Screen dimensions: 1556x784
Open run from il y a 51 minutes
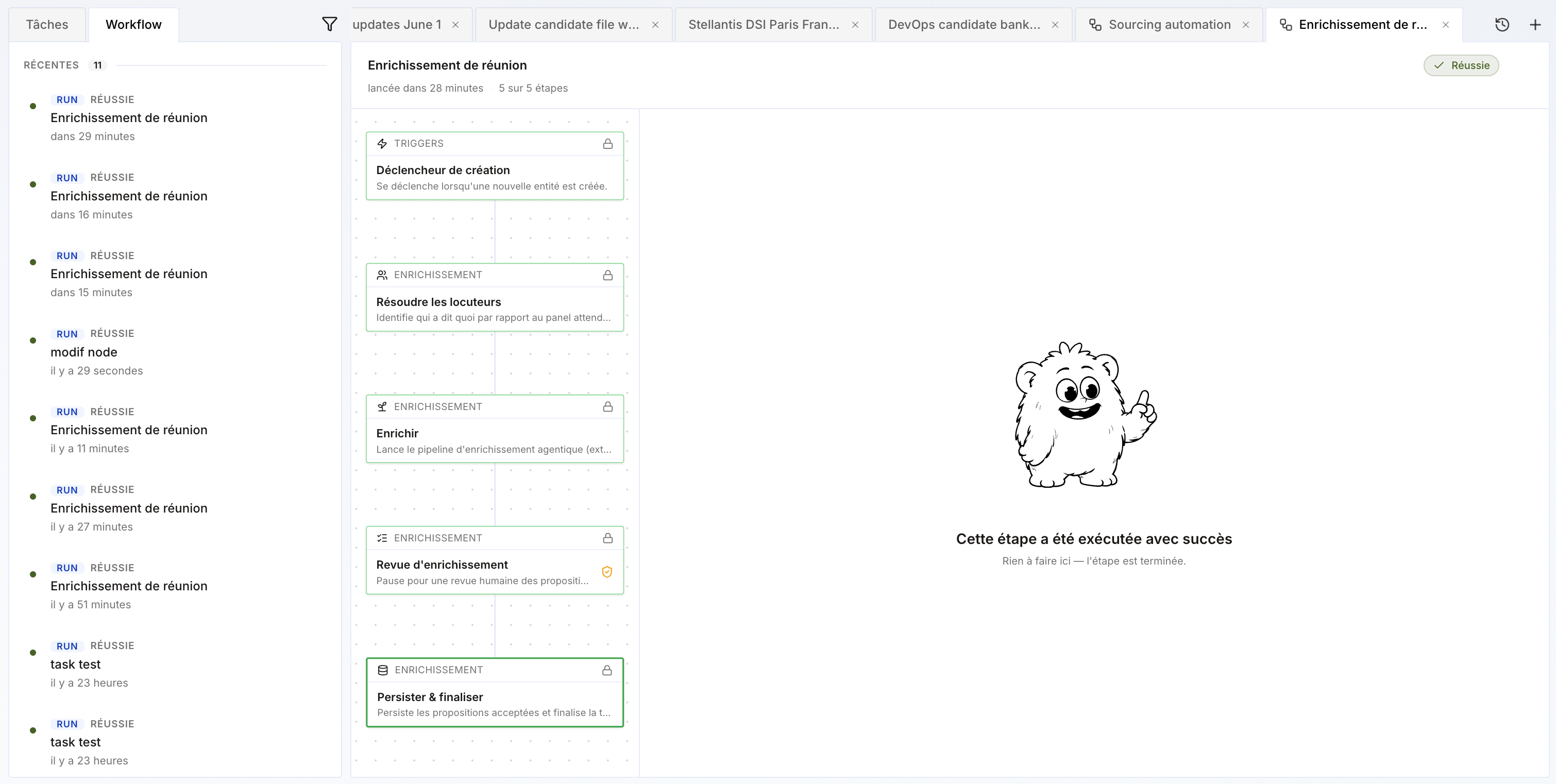(175, 586)
